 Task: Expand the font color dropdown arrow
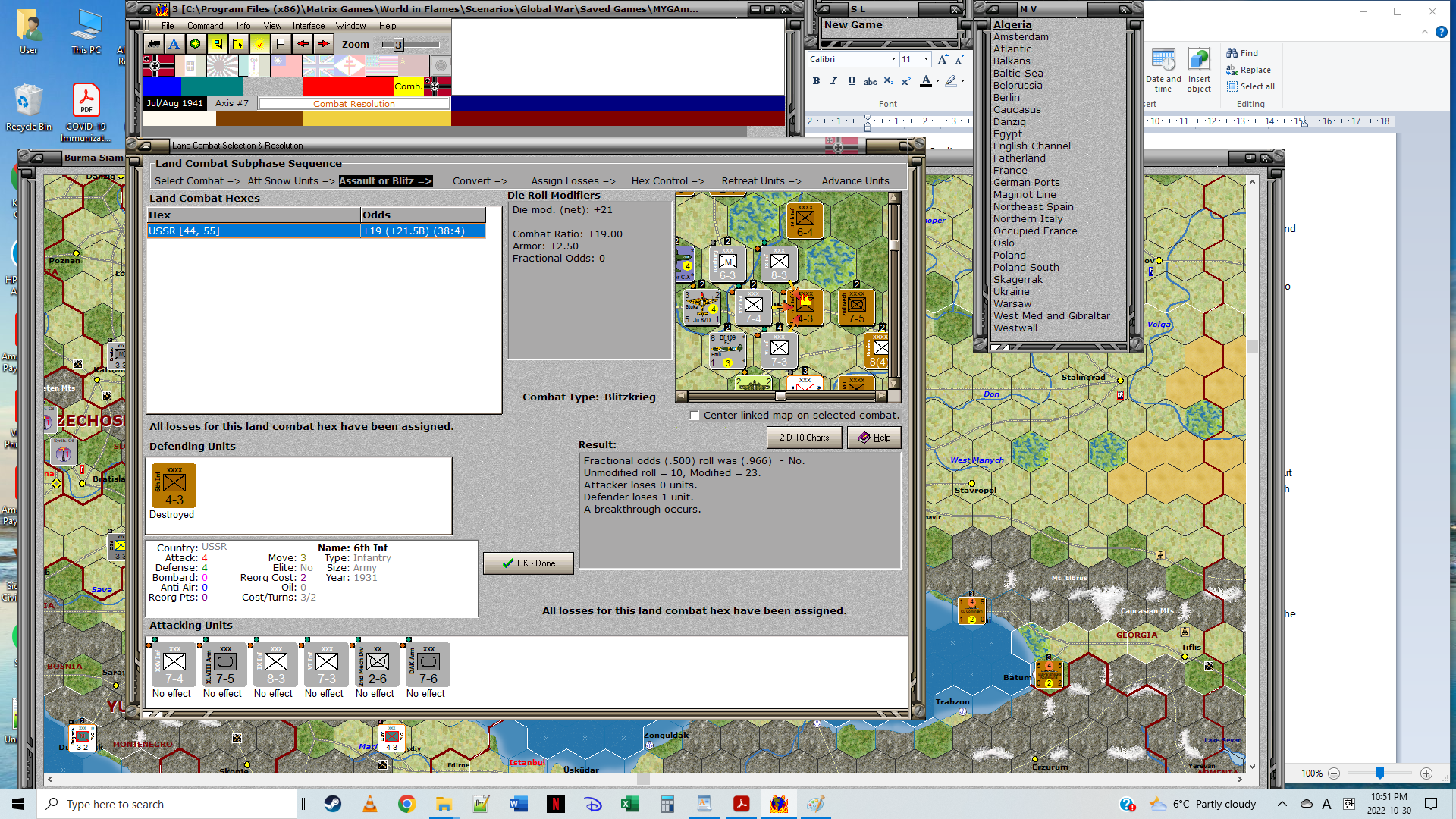(938, 81)
